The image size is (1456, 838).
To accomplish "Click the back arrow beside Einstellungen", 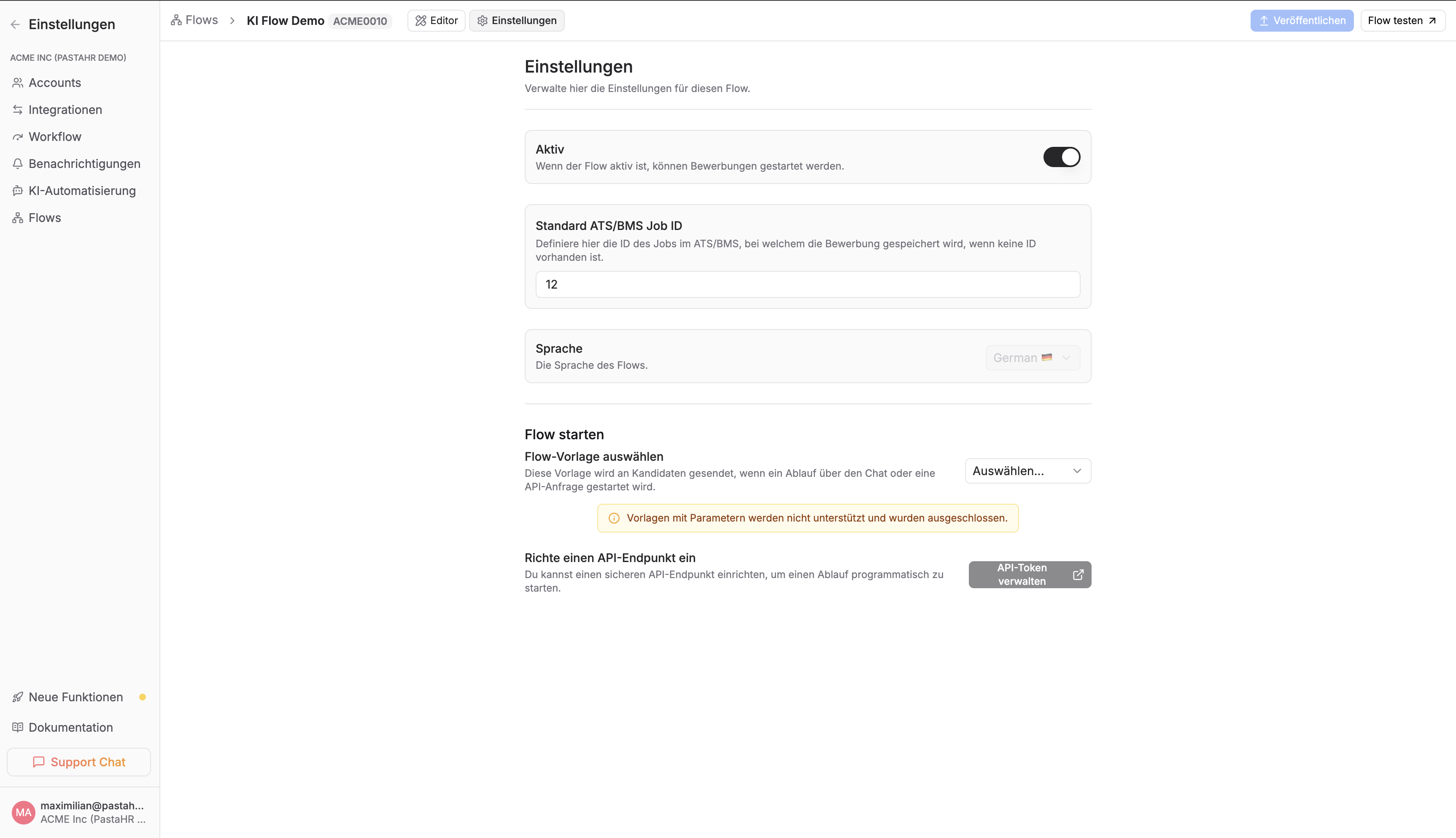I will 16,24.
